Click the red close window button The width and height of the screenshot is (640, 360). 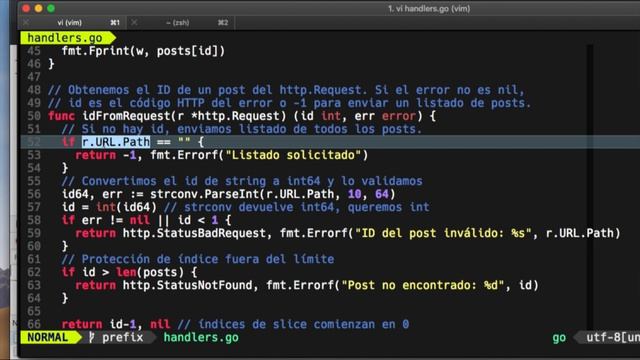(x=26, y=8)
